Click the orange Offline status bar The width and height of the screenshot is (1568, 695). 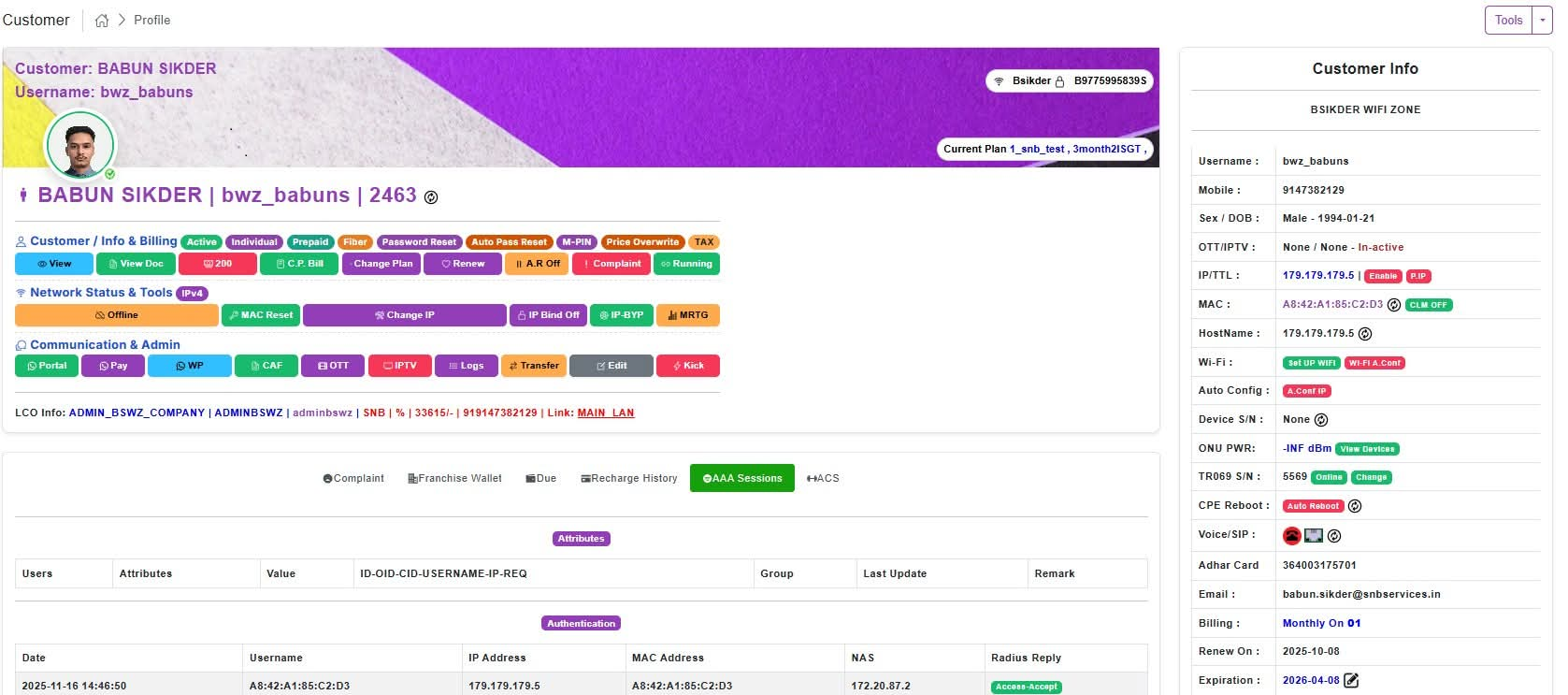click(117, 315)
